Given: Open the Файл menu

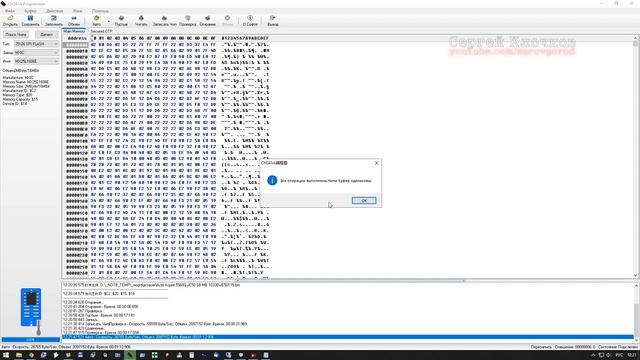Looking at the screenshot, I should 10,11.
